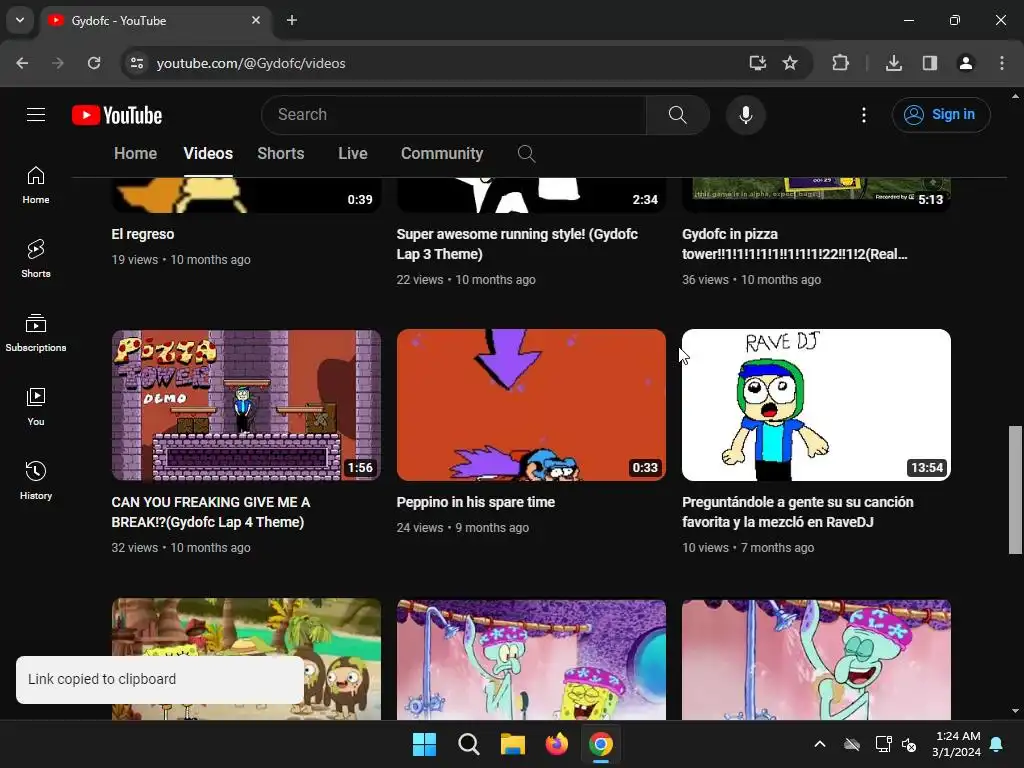This screenshot has width=1024, height=768.
Task: Open the taskbar clock and date
Action: [957, 744]
